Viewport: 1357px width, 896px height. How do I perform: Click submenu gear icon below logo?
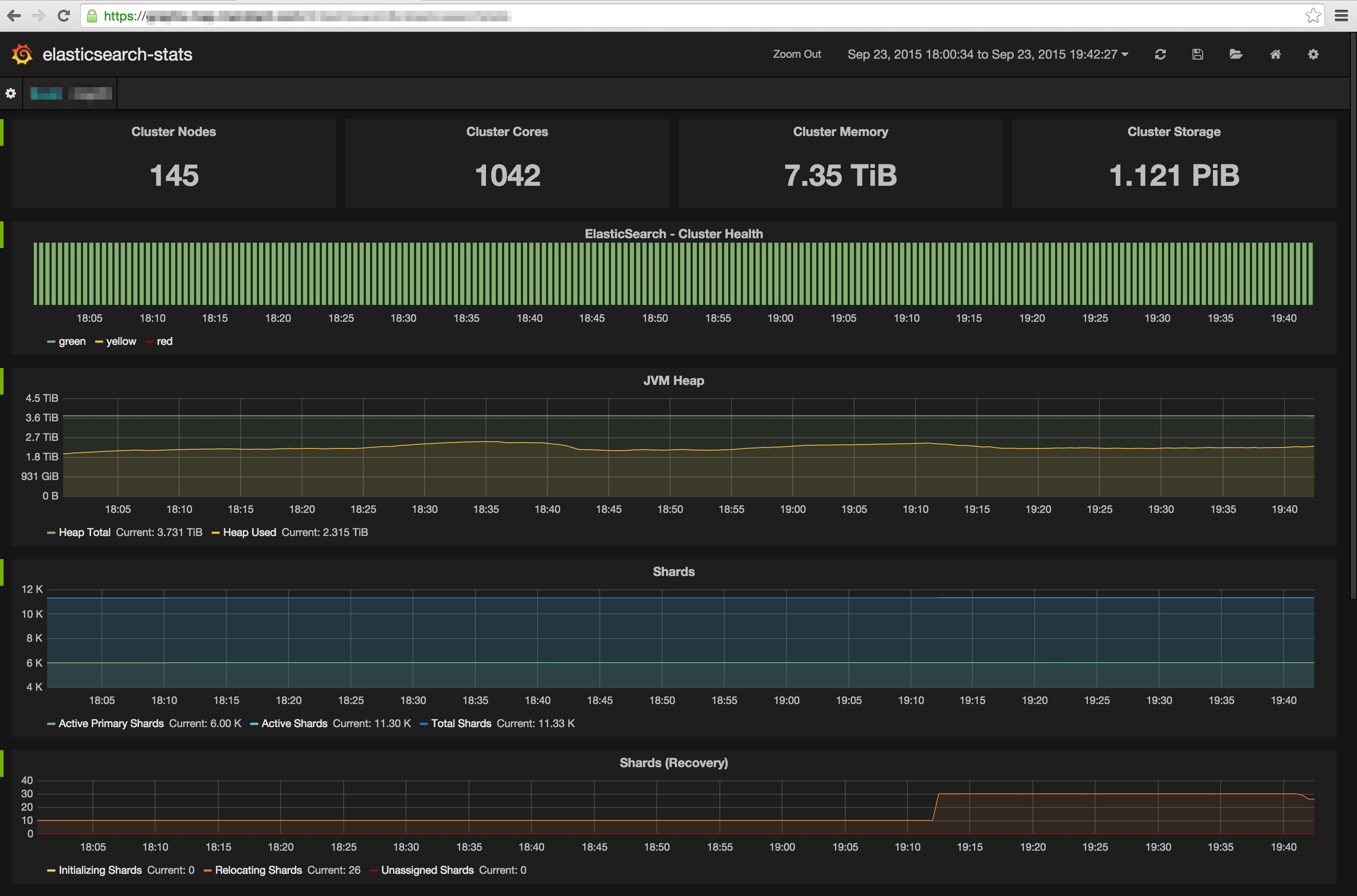[11, 93]
